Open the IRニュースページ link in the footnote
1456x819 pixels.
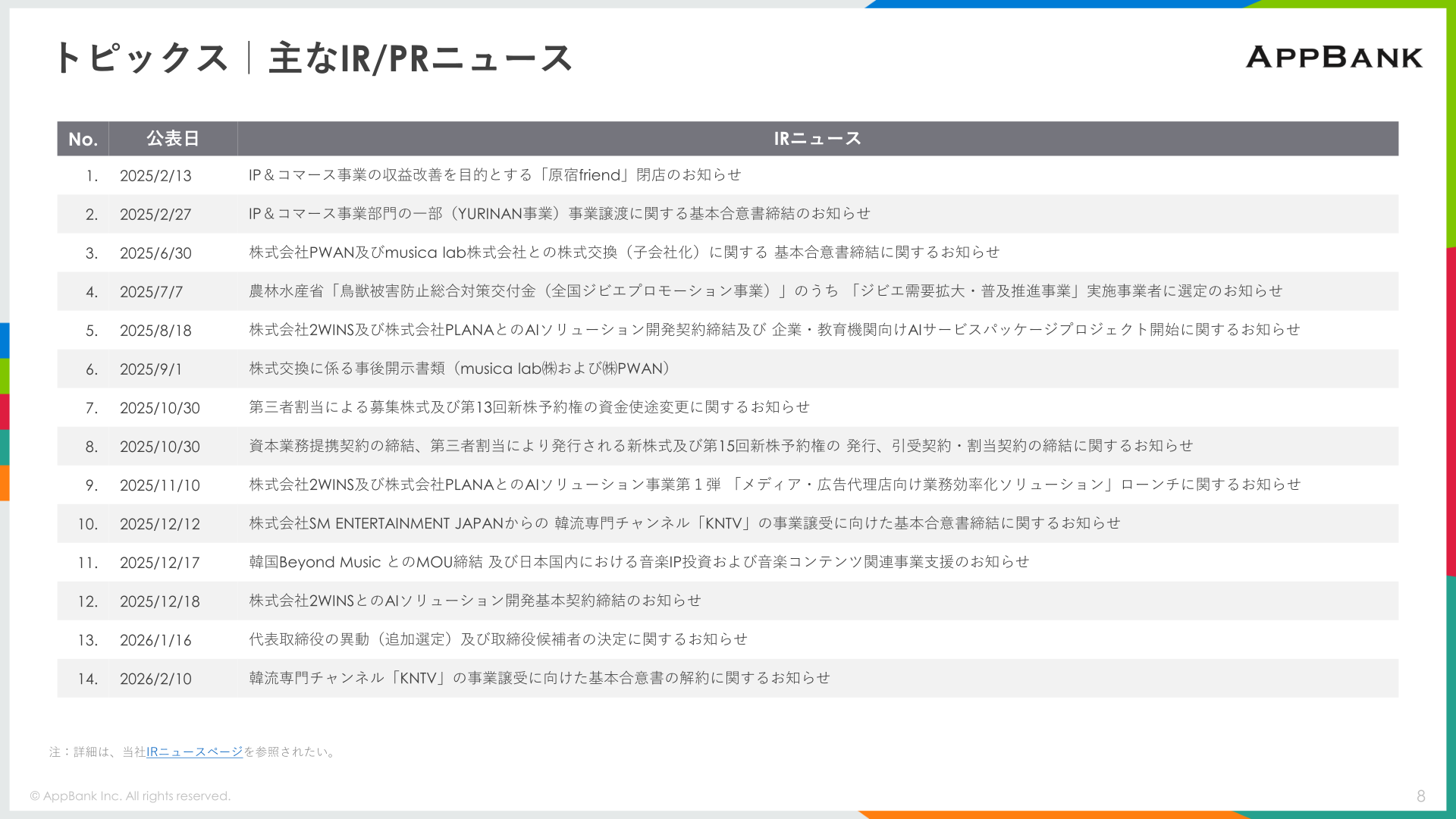194,752
